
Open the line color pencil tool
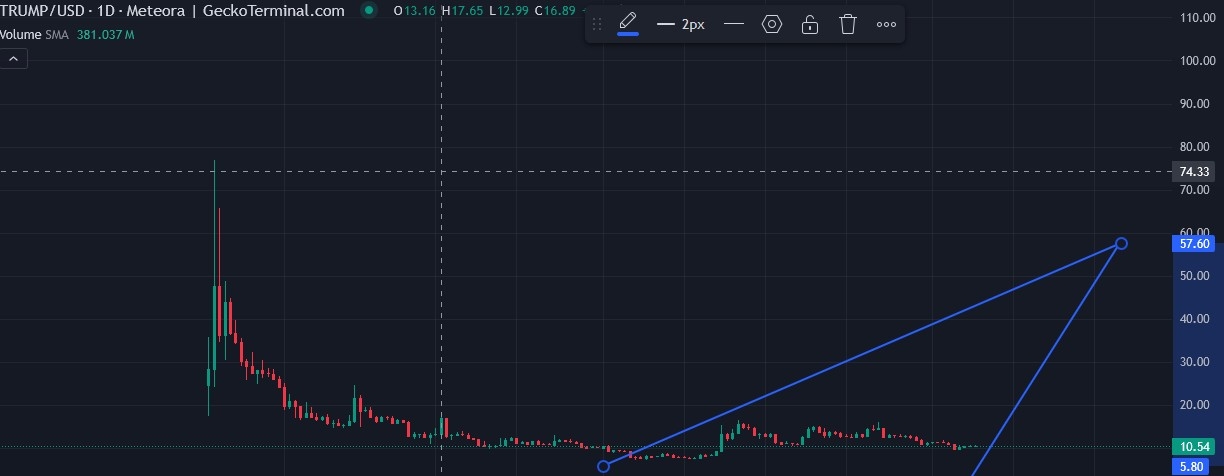pyautogui.click(x=628, y=24)
